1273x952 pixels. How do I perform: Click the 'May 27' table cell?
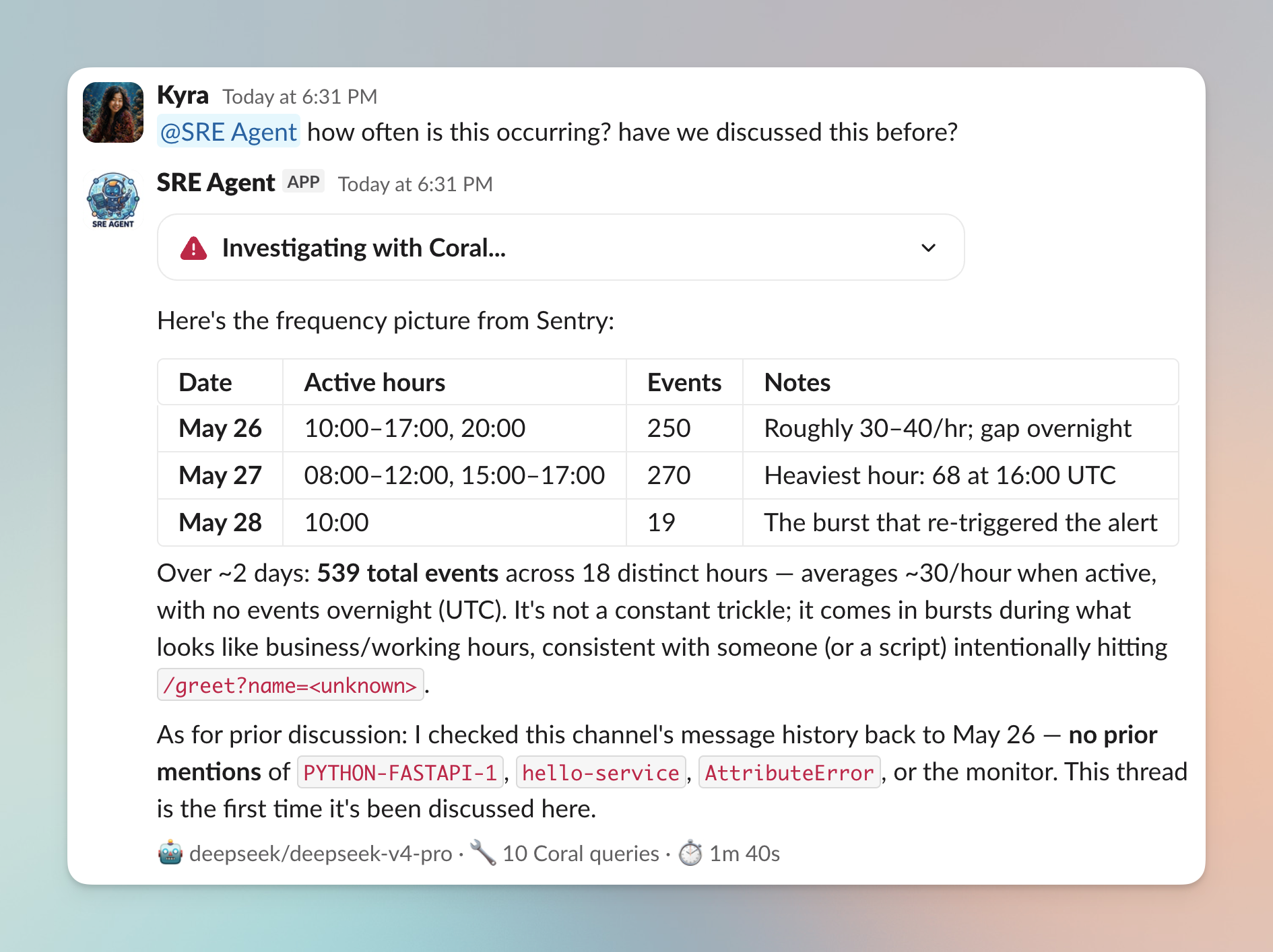pos(220,475)
